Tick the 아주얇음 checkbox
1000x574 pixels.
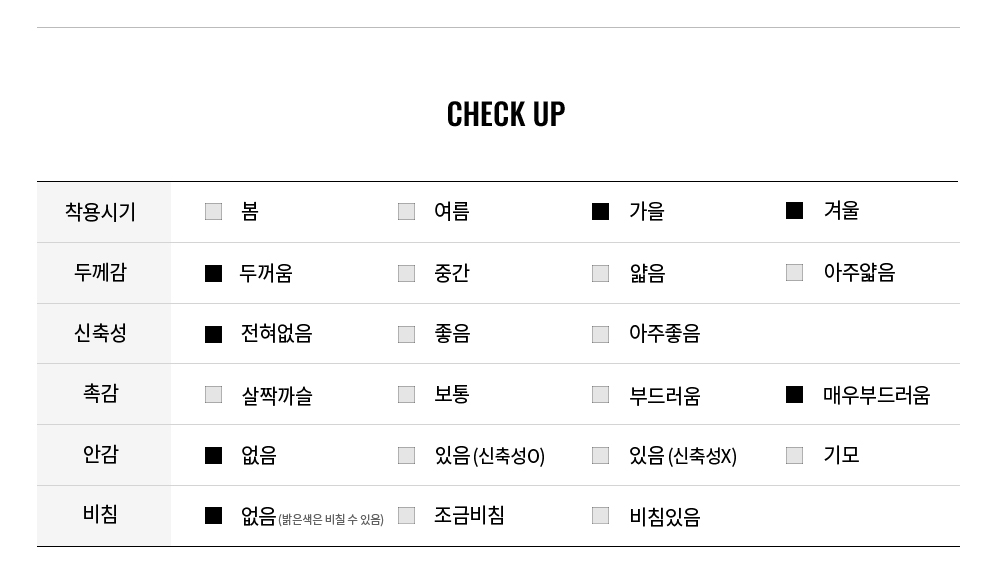point(794,272)
